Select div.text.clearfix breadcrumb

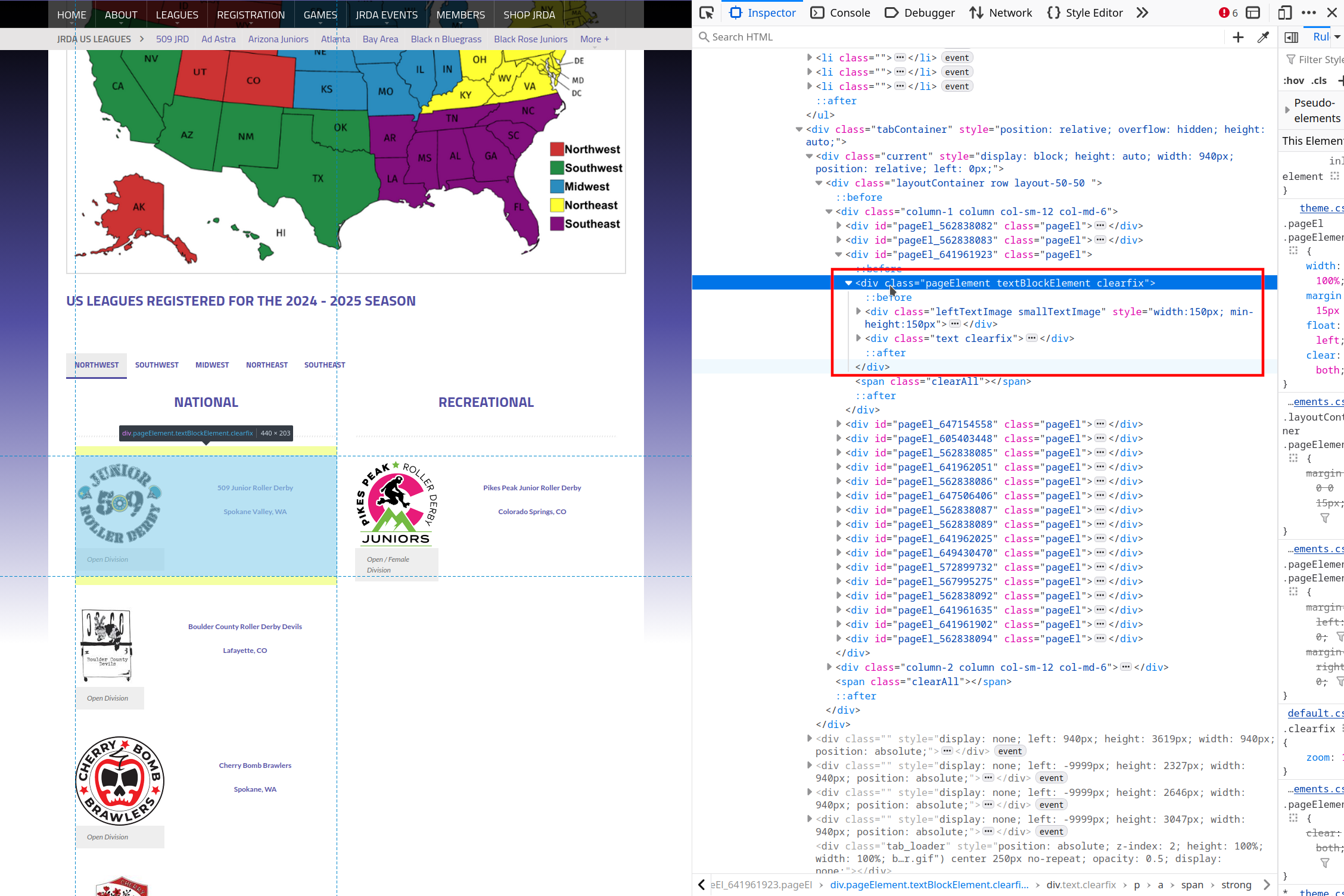coord(1081,885)
